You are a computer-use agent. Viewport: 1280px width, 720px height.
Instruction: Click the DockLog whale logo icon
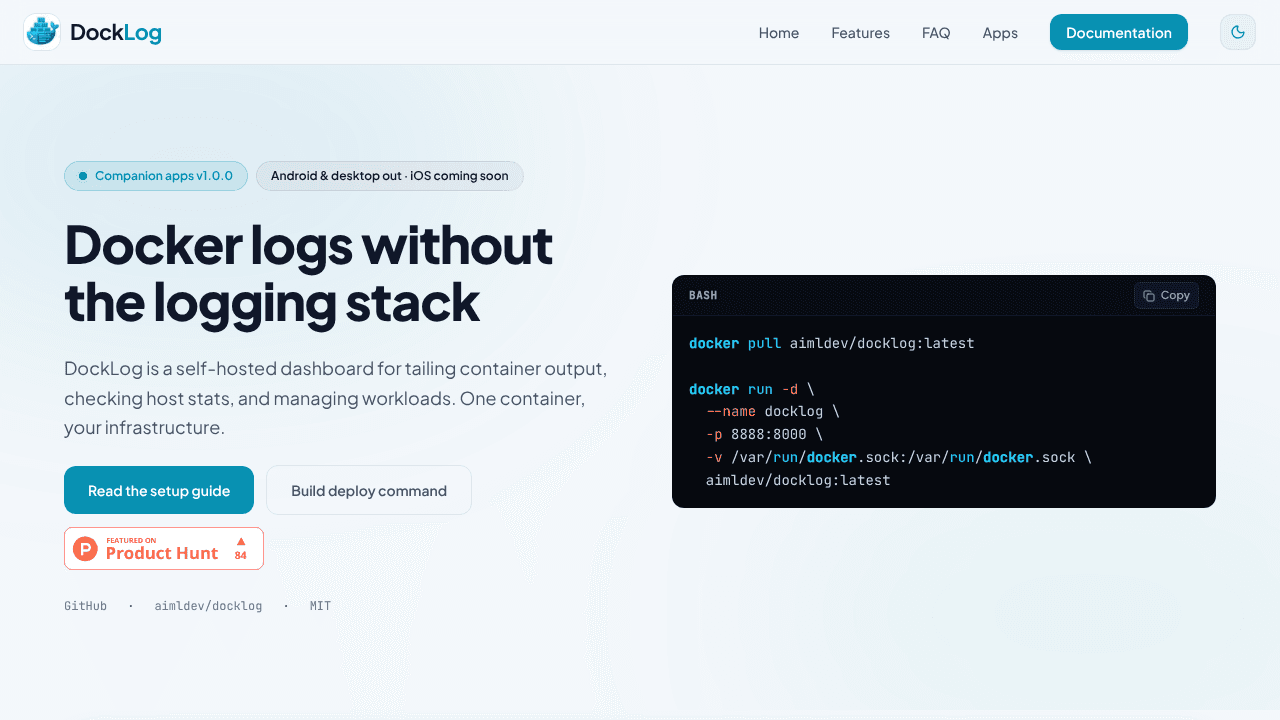(x=42, y=32)
